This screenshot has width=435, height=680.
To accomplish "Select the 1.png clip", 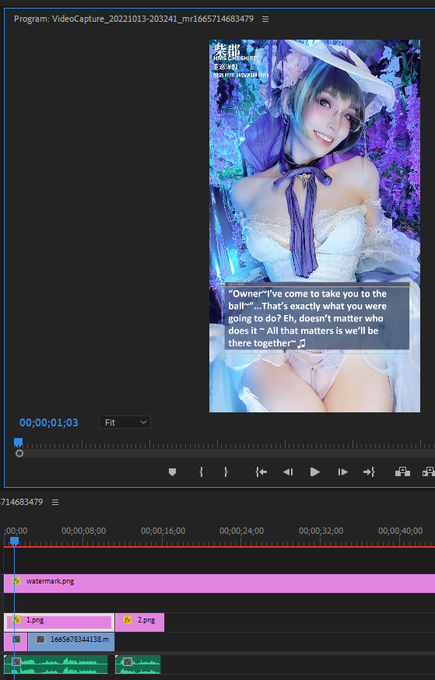I will coord(59,622).
